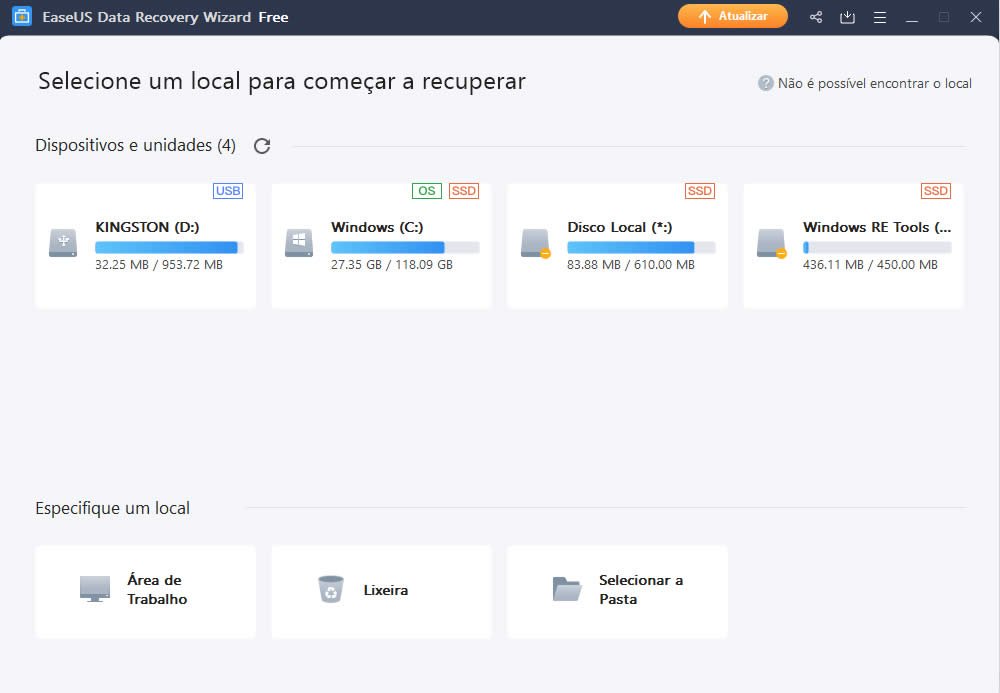Click the green OS tag badge
Screen dimensions: 1000x693
click(427, 191)
